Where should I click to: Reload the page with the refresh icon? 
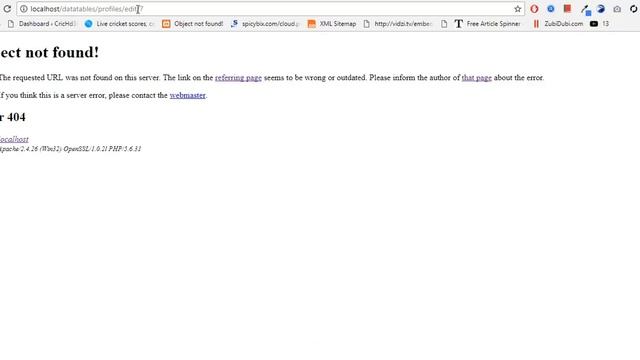[7, 9]
